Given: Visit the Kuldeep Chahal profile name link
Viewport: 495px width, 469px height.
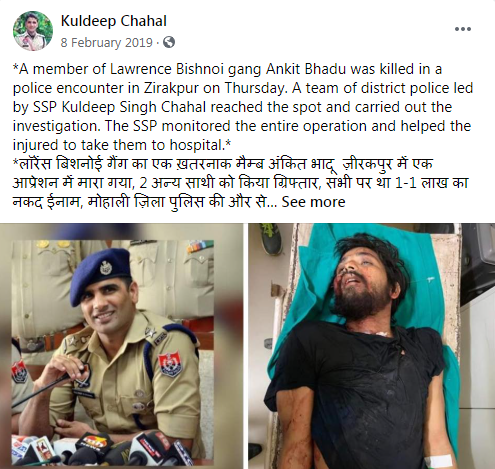Looking at the screenshot, I should click(114, 21).
